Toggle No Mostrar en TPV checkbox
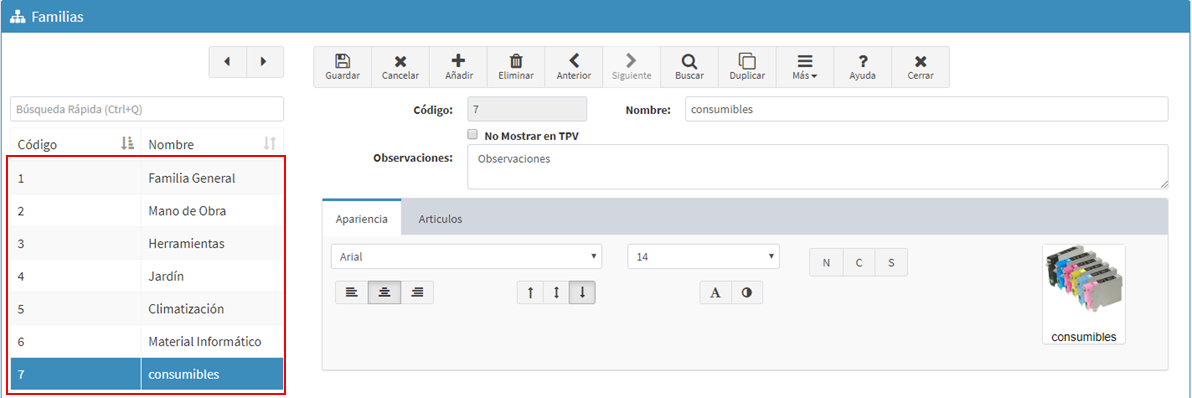 click(472, 134)
